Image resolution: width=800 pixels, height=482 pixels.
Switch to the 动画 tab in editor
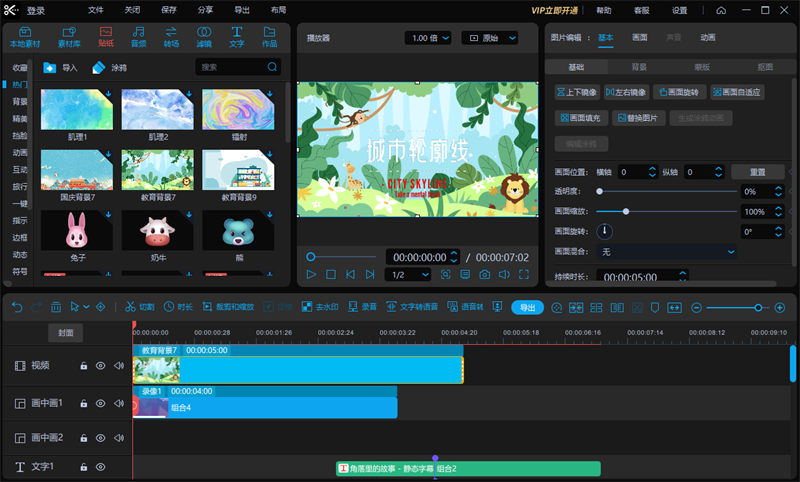(x=708, y=37)
